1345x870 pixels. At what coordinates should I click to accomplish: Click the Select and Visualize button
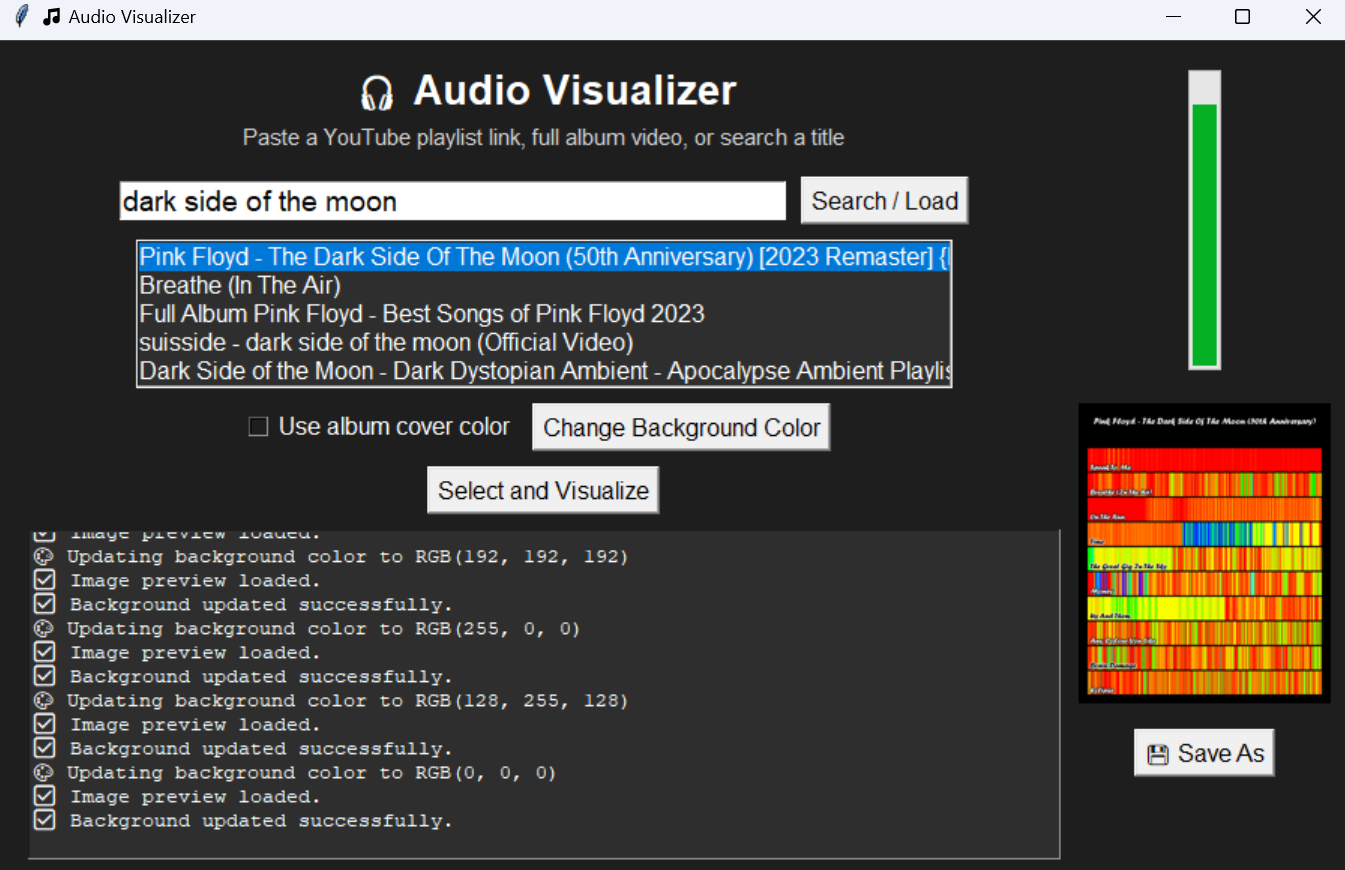tap(543, 490)
